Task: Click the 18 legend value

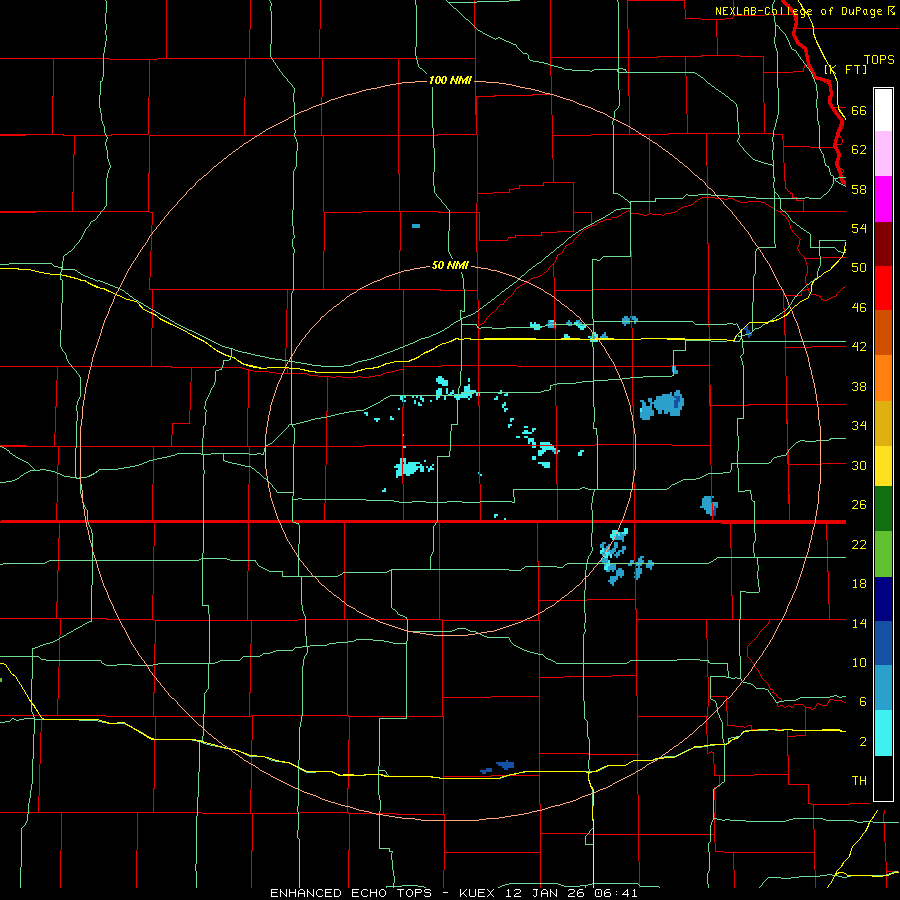Action: 859,584
